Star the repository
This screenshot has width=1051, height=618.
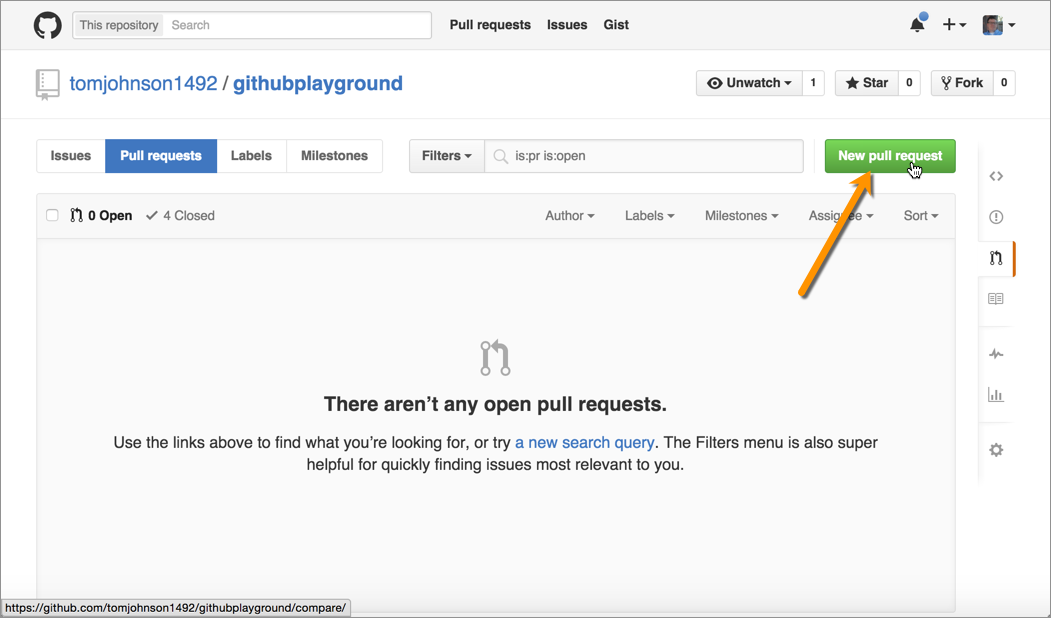click(867, 83)
